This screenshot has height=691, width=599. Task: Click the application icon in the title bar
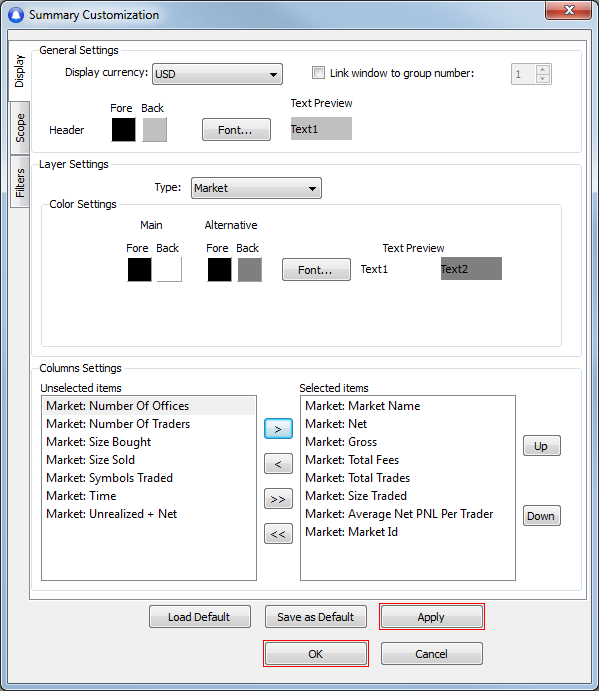[16, 15]
